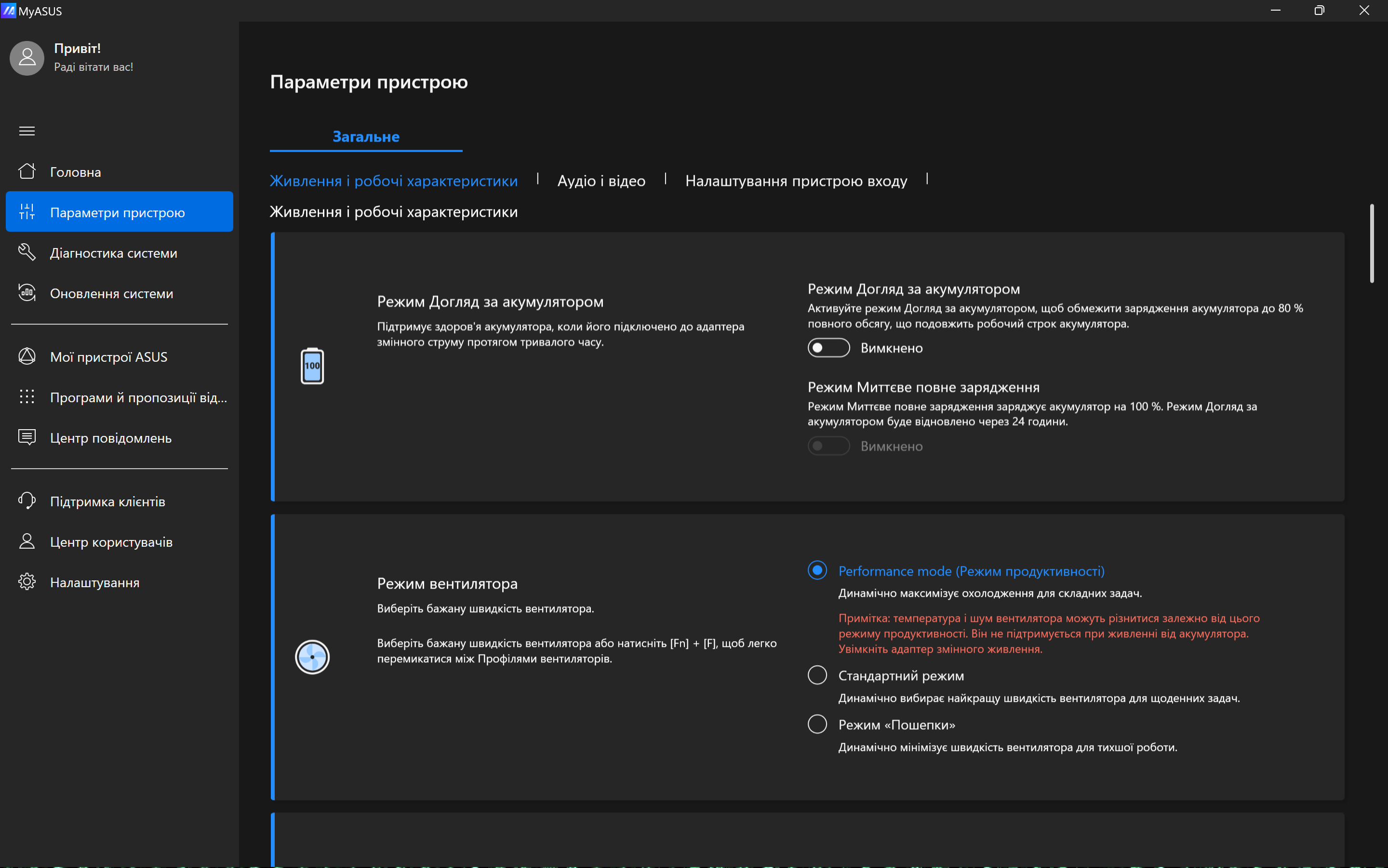Open the Налаштування gear icon

[27, 581]
